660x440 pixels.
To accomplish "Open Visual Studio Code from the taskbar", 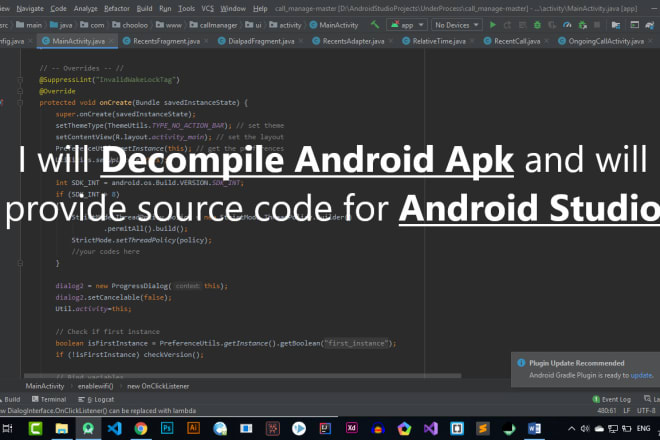I will point(114,429).
